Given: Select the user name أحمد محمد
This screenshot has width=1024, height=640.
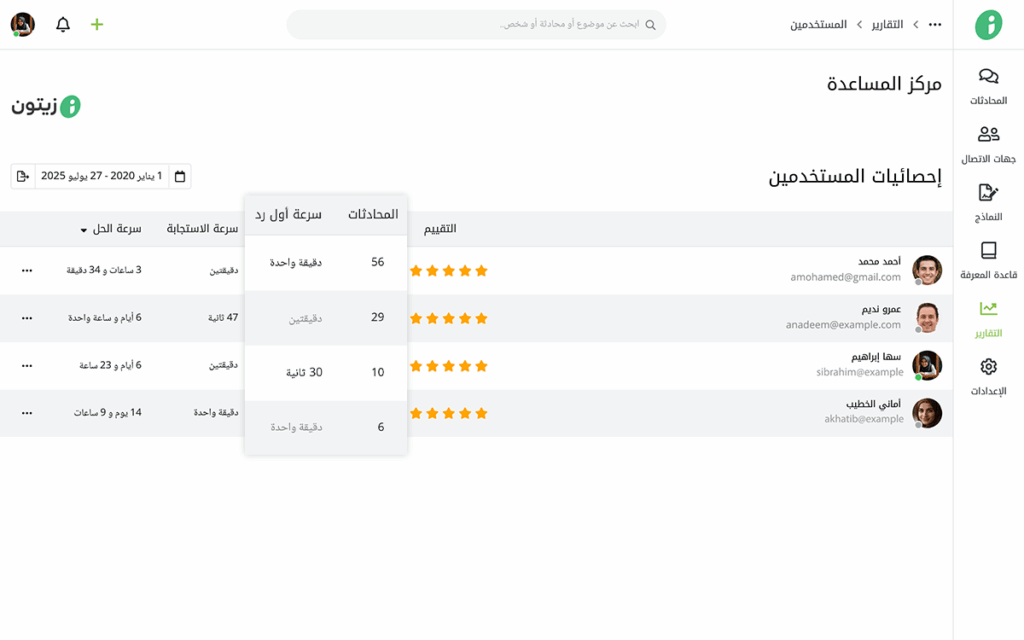Looking at the screenshot, I should pyautogui.click(x=880, y=261).
